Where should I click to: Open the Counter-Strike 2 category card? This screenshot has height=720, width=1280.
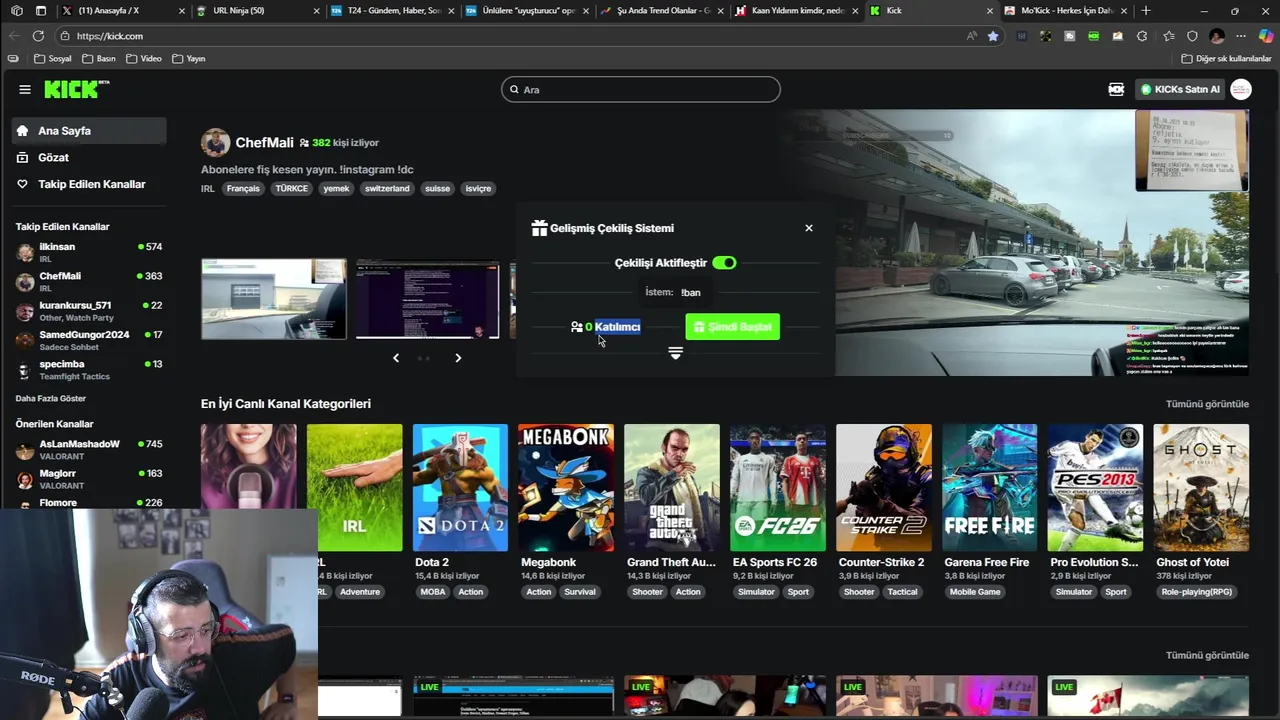point(884,487)
